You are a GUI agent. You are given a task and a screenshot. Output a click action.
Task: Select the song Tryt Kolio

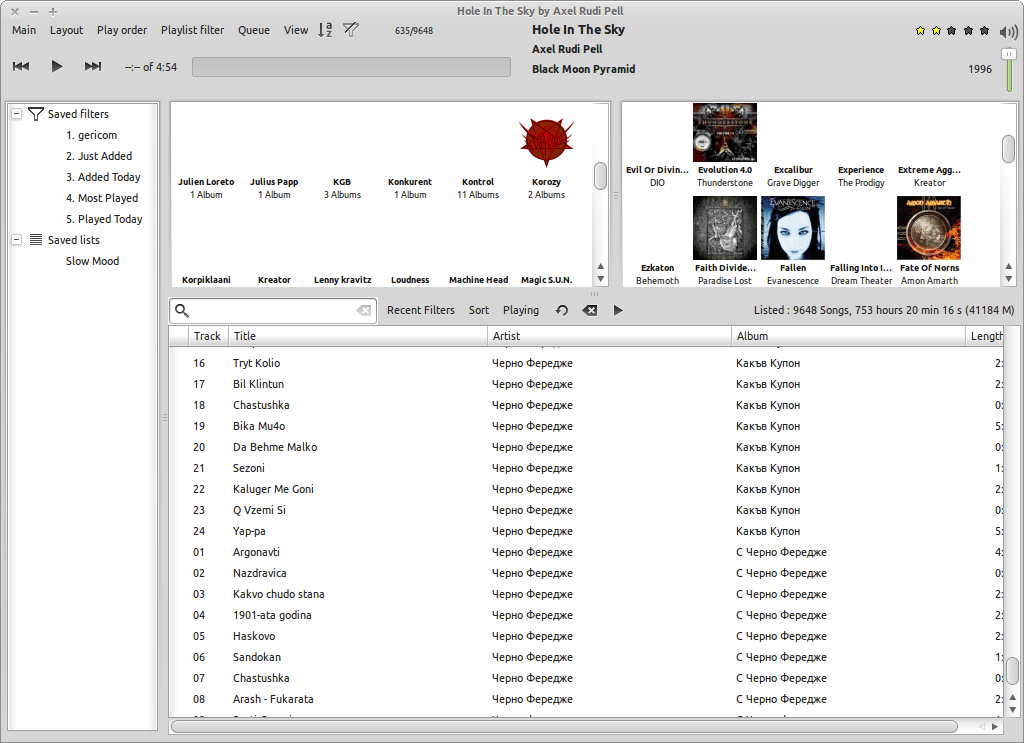tap(586, 363)
